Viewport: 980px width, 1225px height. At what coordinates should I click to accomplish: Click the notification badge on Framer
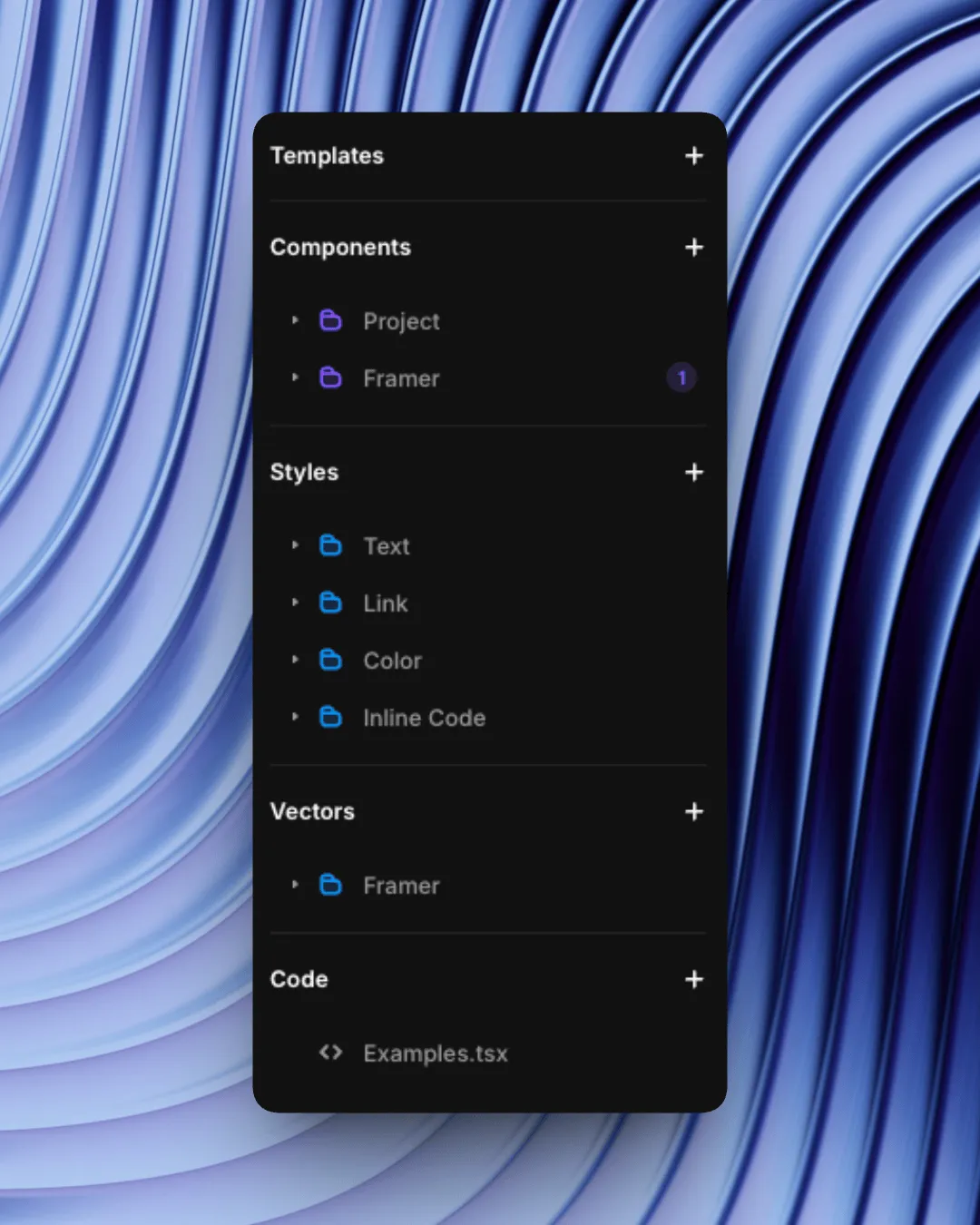(681, 377)
